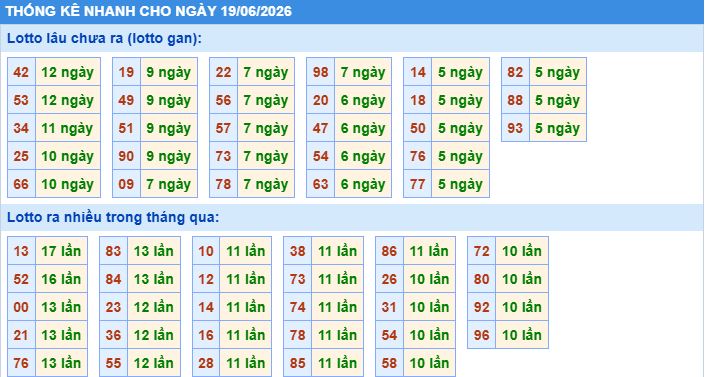Select the "12 ngày" cell beside number 53

click(x=67, y=100)
